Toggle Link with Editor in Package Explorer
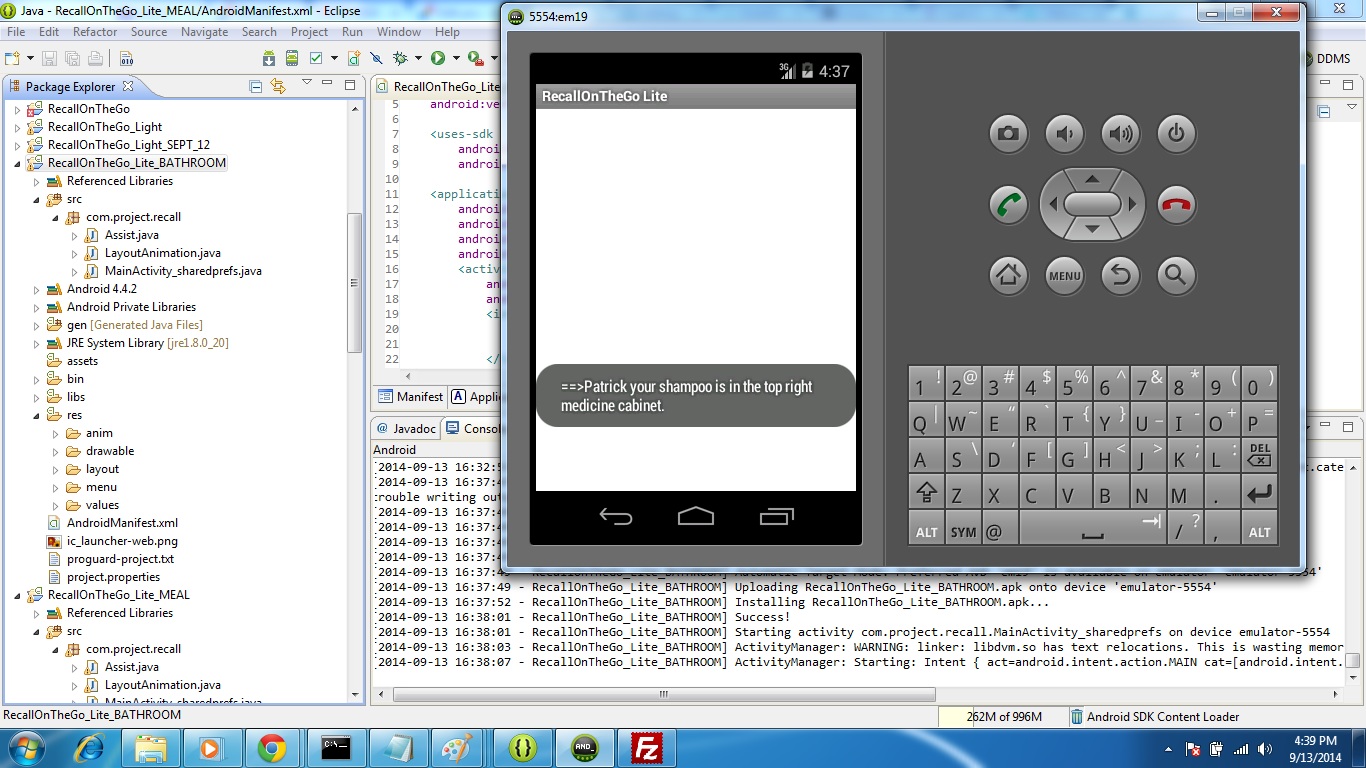1366x768 pixels. 278,87
